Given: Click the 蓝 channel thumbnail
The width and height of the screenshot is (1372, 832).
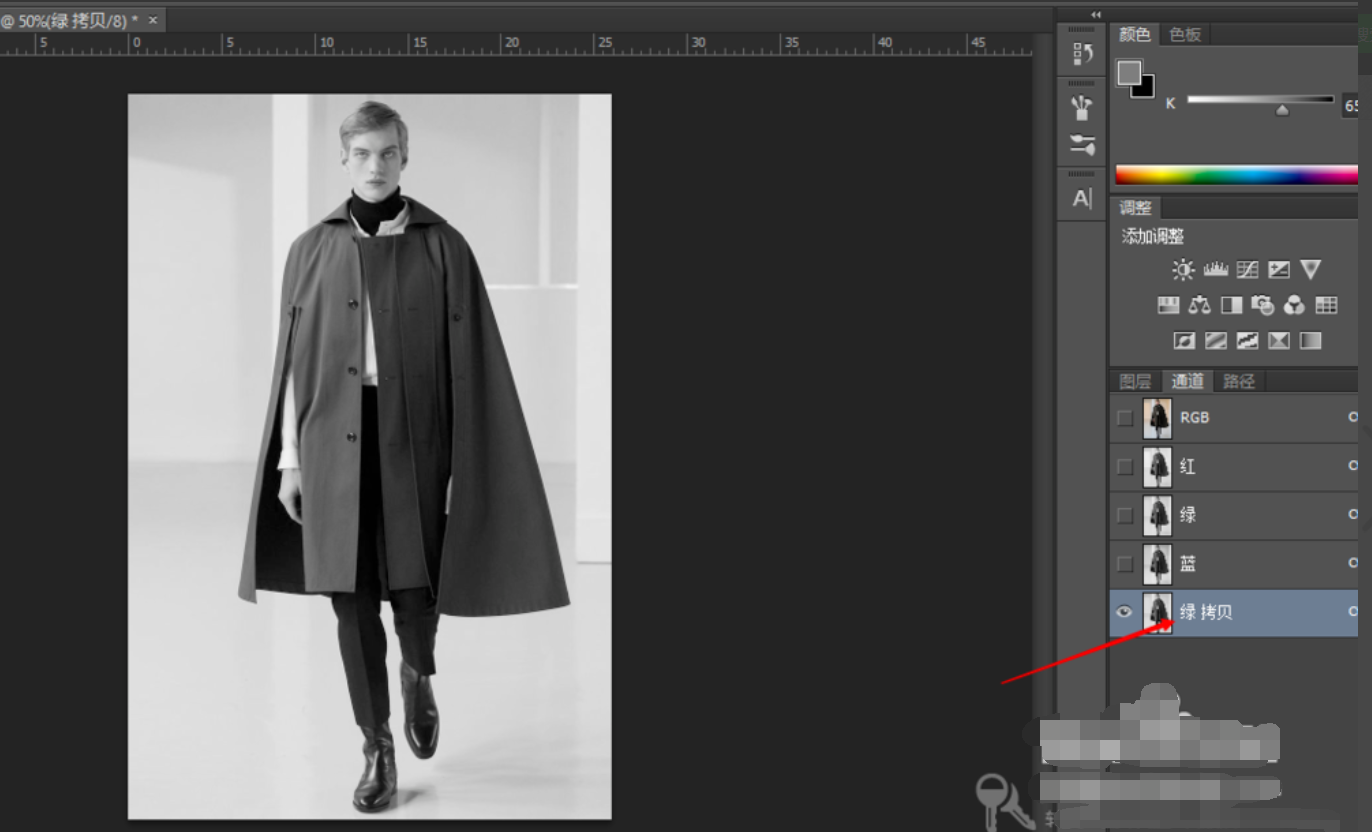Looking at the screenshot, I should [1157, 564].
